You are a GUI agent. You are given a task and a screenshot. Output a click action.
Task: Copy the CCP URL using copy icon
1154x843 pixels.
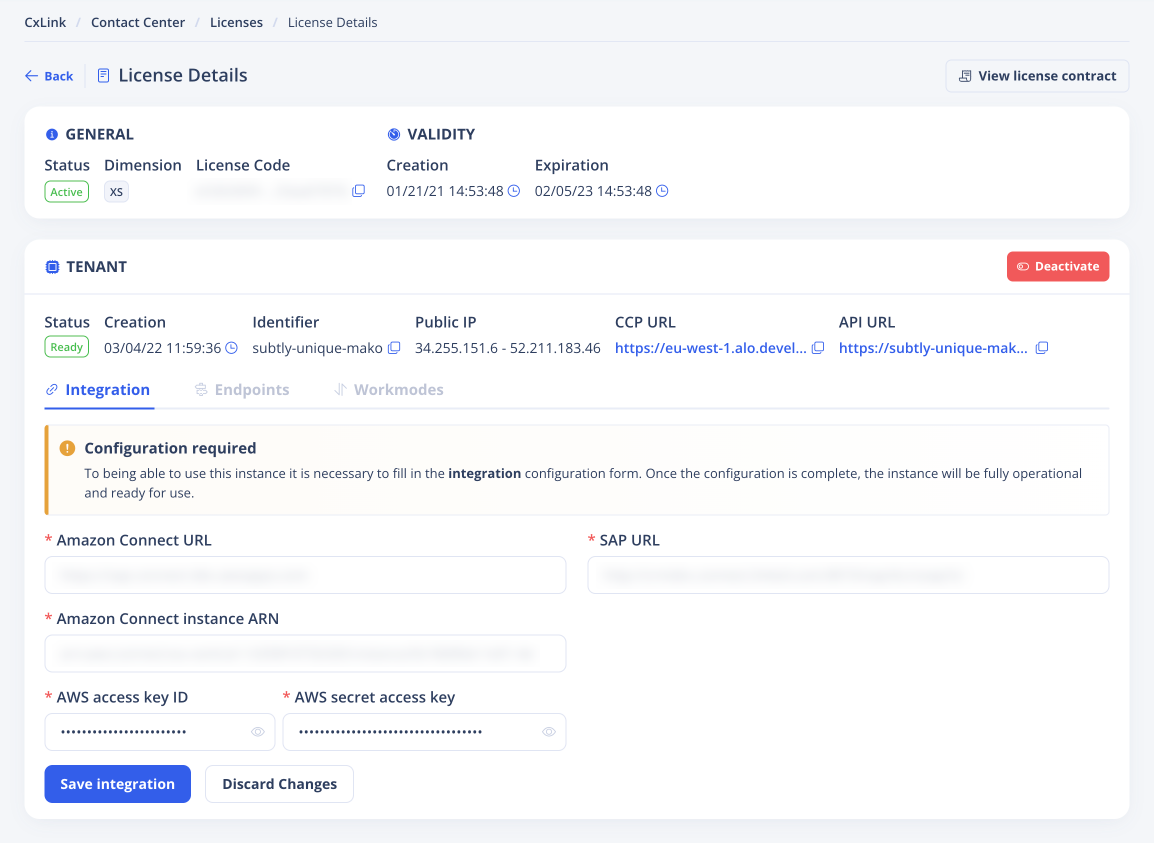pyautogui.click(x=818, y=348)
